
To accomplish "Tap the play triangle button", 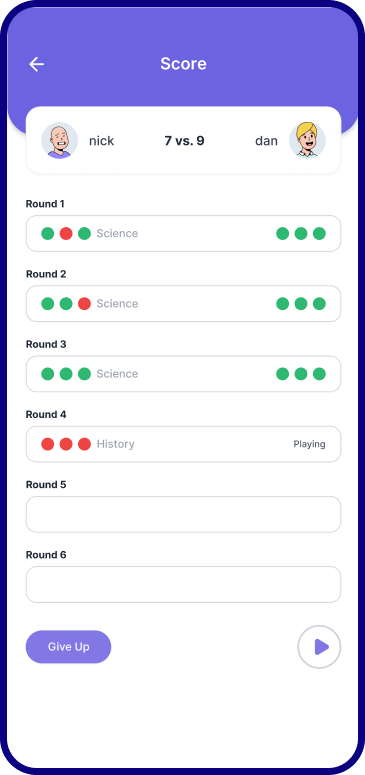I will pyautogui.click(x=319, y=647).
